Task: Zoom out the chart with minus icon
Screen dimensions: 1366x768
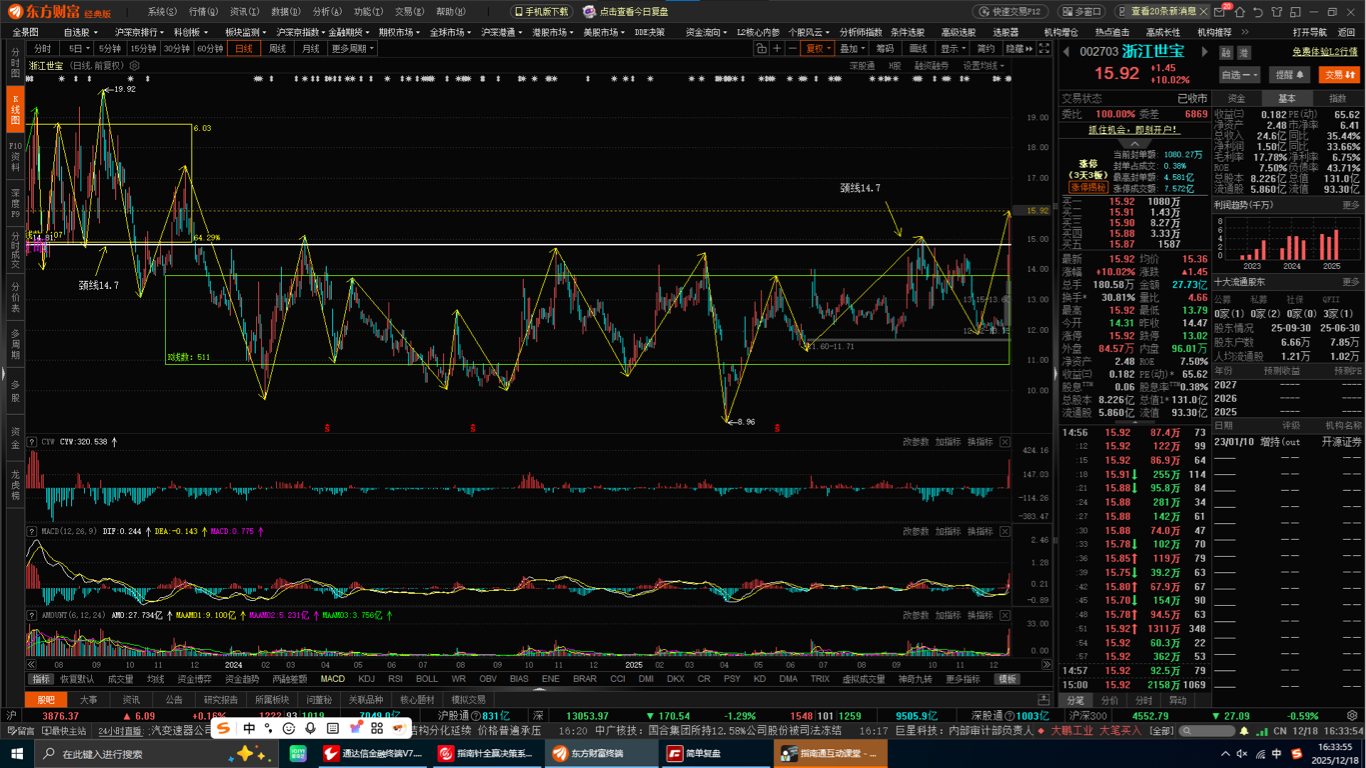Action: [792, 48]
